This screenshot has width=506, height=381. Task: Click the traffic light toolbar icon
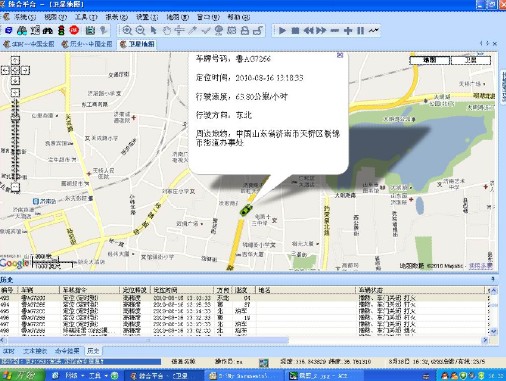coord(61,31)
